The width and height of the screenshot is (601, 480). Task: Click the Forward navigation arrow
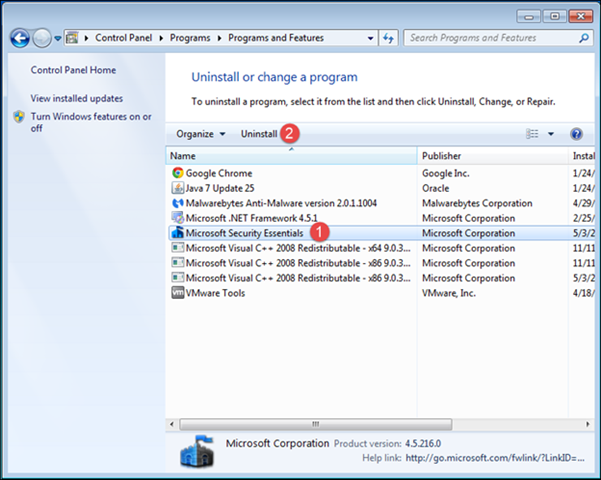tap(42, 38)
